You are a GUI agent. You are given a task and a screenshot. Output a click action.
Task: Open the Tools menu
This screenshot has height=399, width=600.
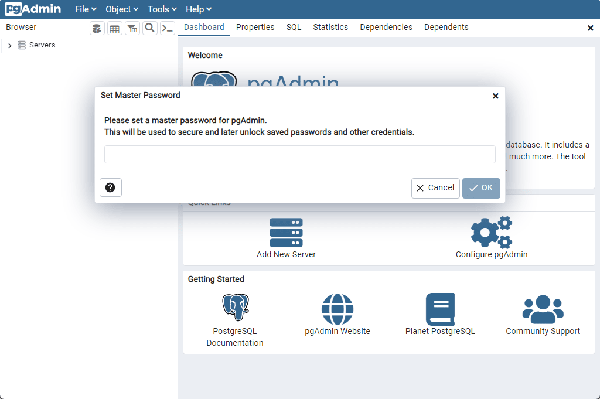tap(162, 9)
